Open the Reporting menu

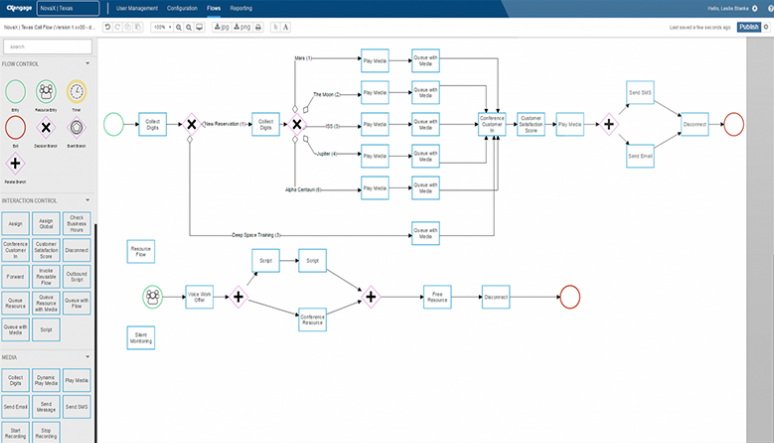(241, 8)
